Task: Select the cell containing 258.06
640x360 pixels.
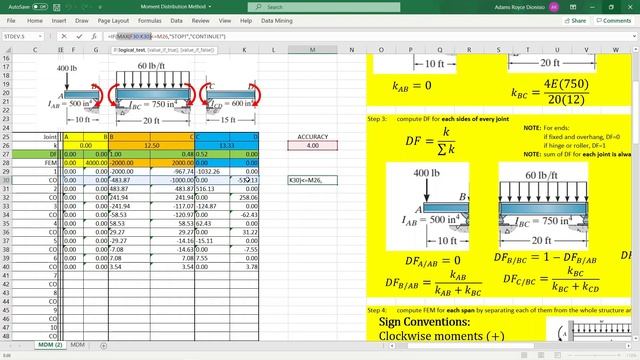Action: coord(244,198)
